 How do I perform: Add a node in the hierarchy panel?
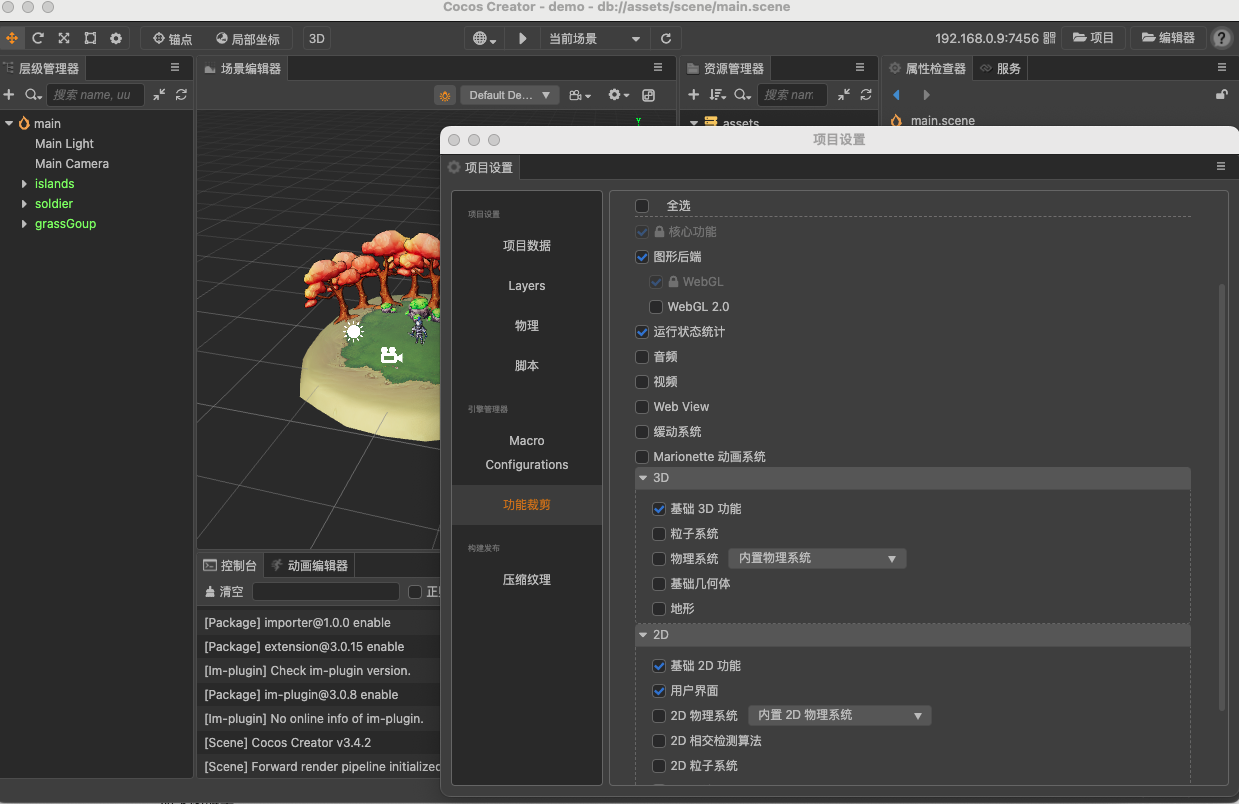click(x=9, y=94)
